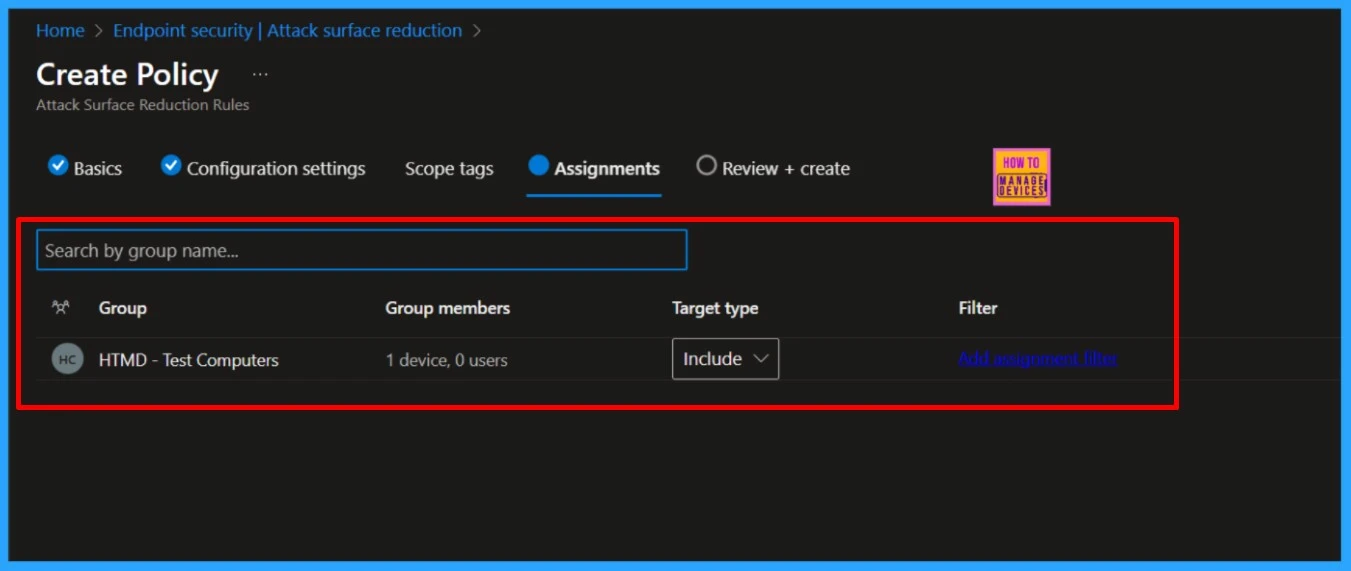Switch to the Scope tags step
Screen dimensions: 1351x571
pos(449,169)
